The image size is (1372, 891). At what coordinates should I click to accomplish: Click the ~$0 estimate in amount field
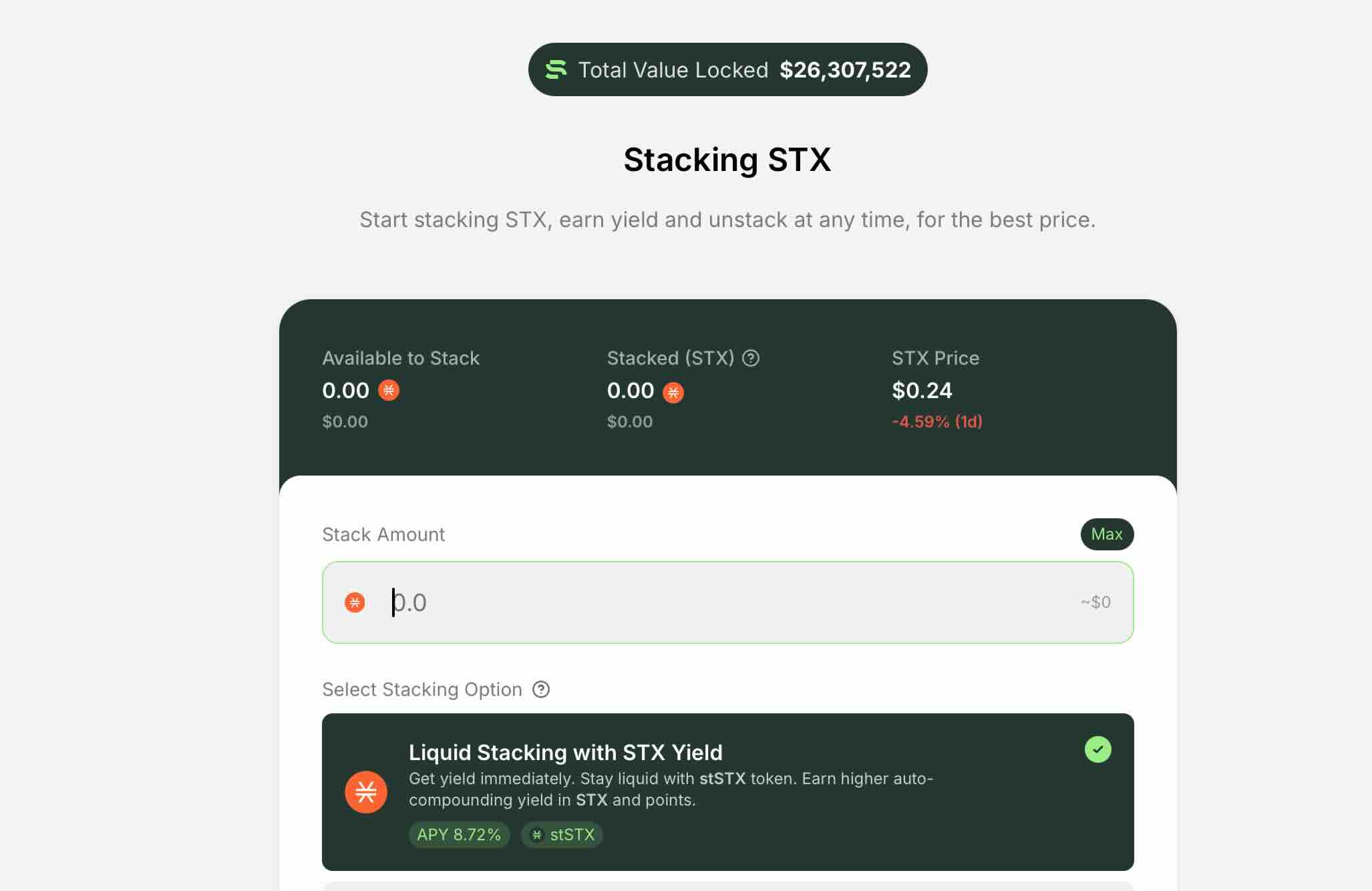tap(1095, 602)
